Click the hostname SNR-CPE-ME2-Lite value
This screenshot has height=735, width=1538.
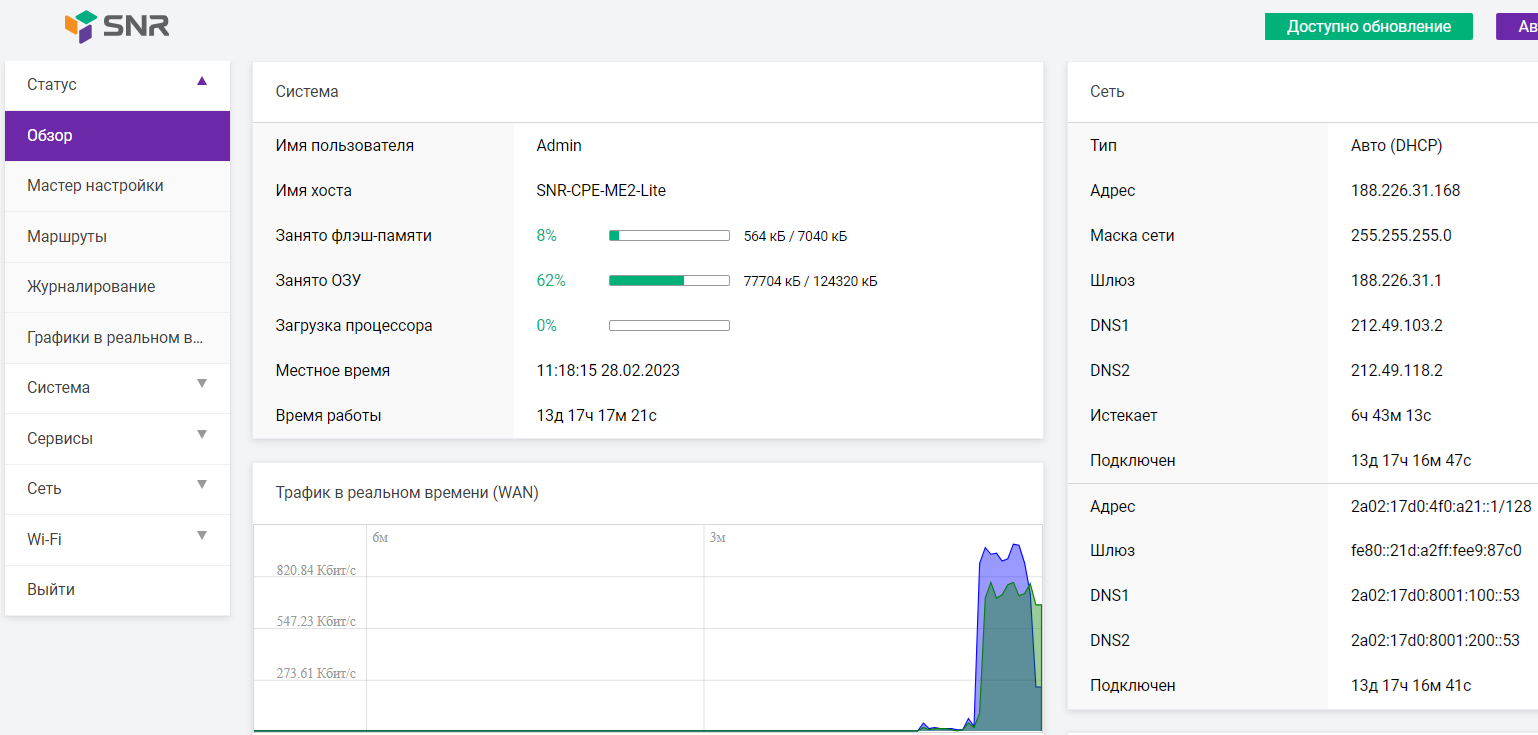601,191
